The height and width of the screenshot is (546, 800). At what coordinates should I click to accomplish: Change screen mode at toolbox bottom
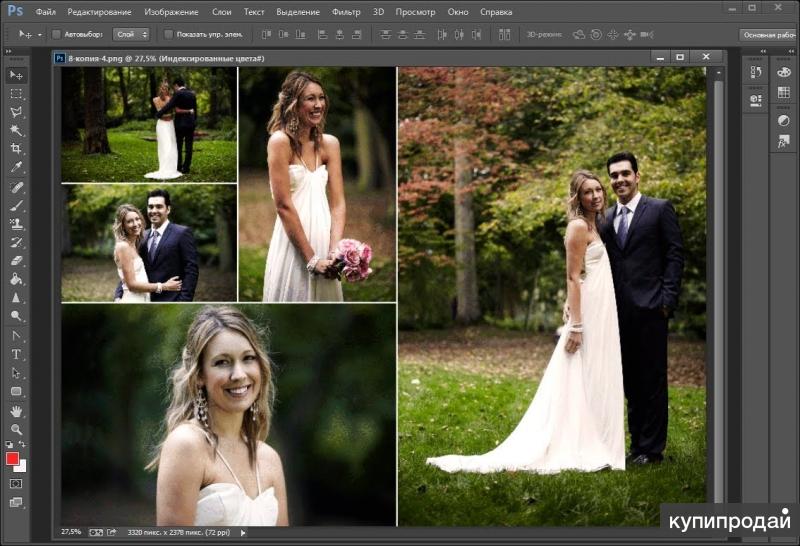(16, 502)
